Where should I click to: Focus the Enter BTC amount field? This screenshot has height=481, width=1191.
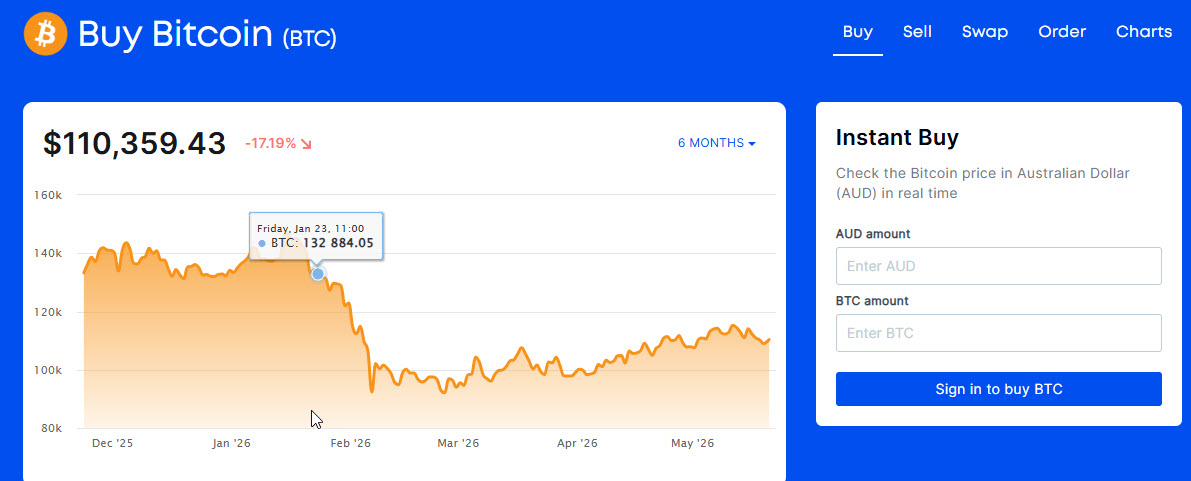[x=998, y=333]
